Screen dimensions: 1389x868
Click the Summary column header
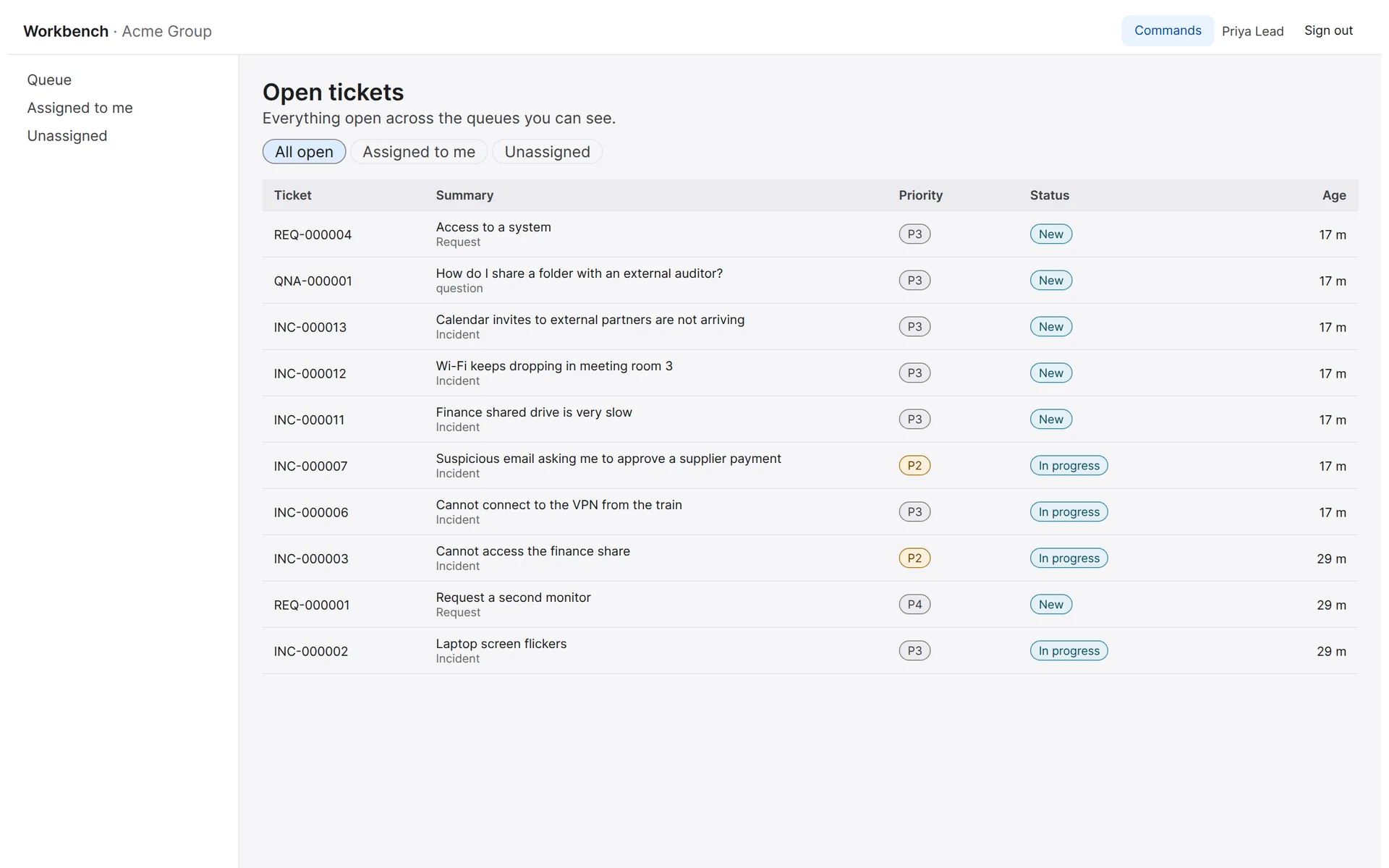(464, 195)
